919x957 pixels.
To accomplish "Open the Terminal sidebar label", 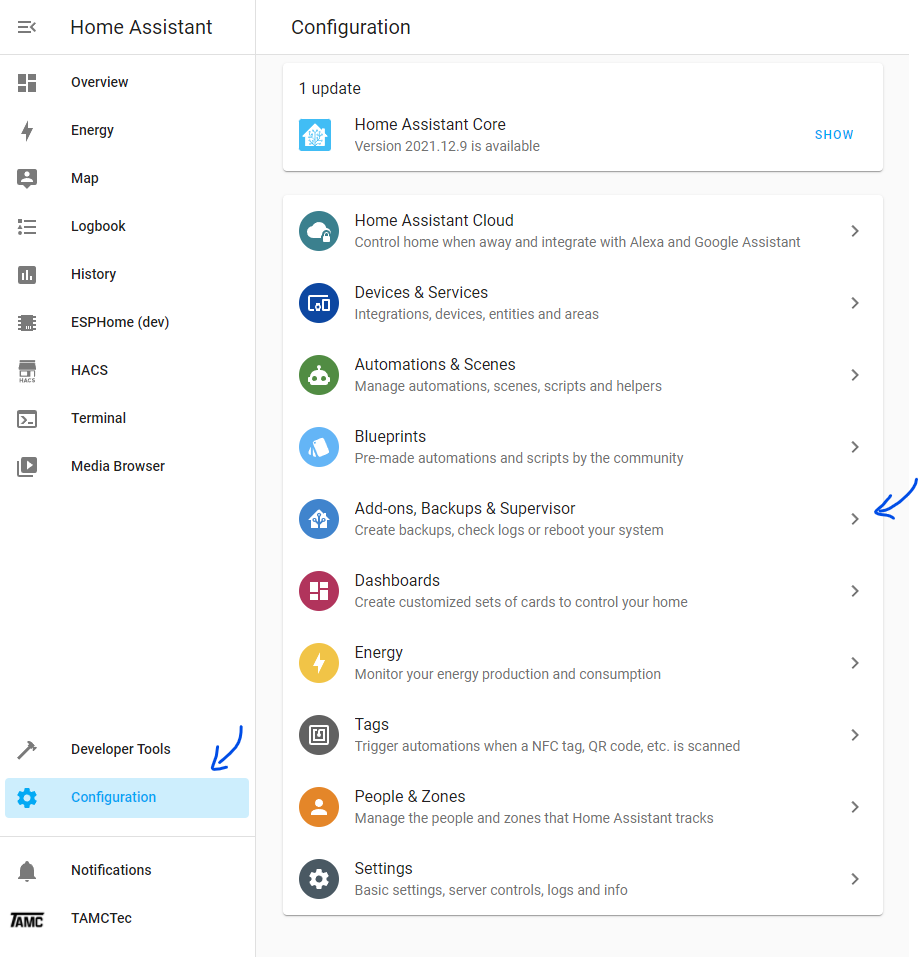I will point(98,419).
